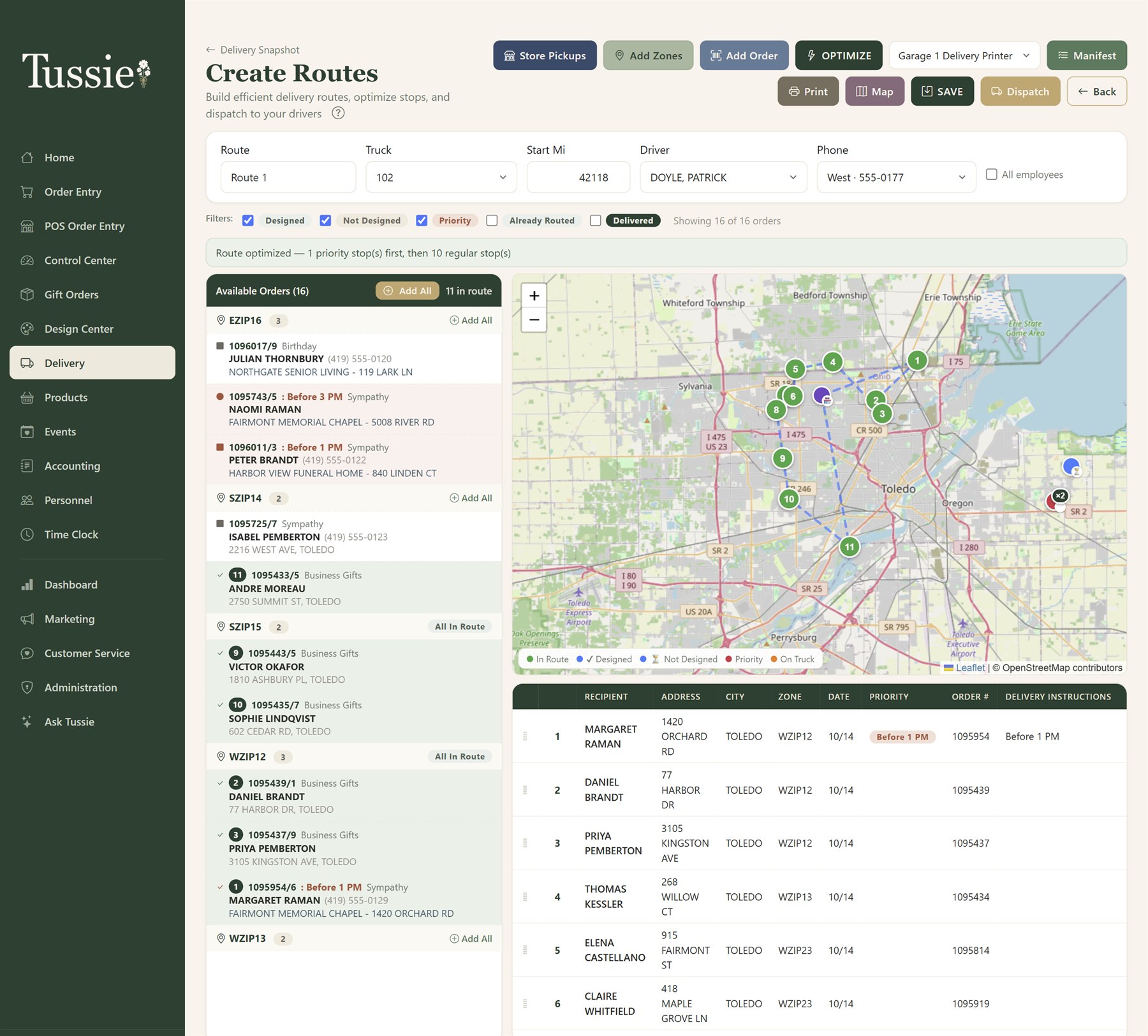This screenshot has height=1036, width=1148.
Task: Zoom in on the map
Action: 534,296
